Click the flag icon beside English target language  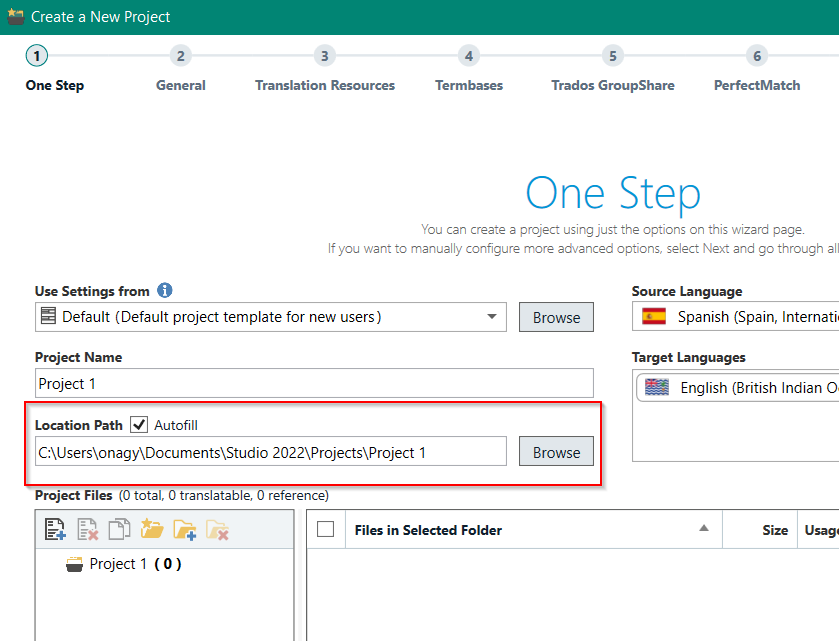click(x=657, y=387)
